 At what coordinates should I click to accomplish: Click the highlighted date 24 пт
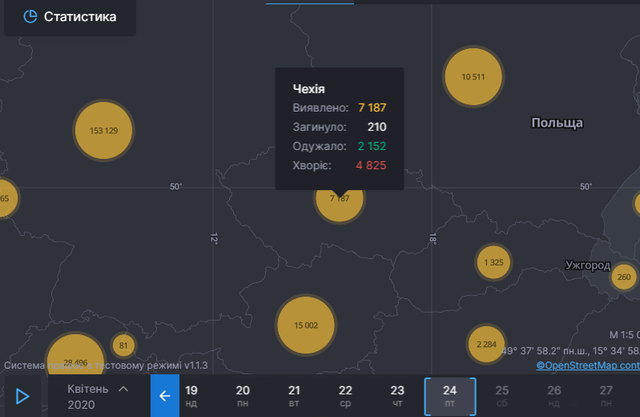click(449, 396)
